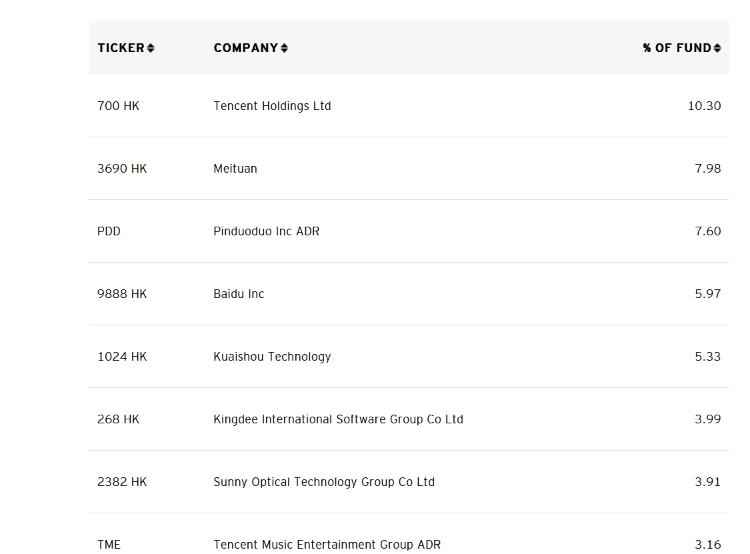Image resolution: width=750 pixels, height=554 pixels.
Task: Select company name Kuaishou Technology
Action: click(272, 357)
